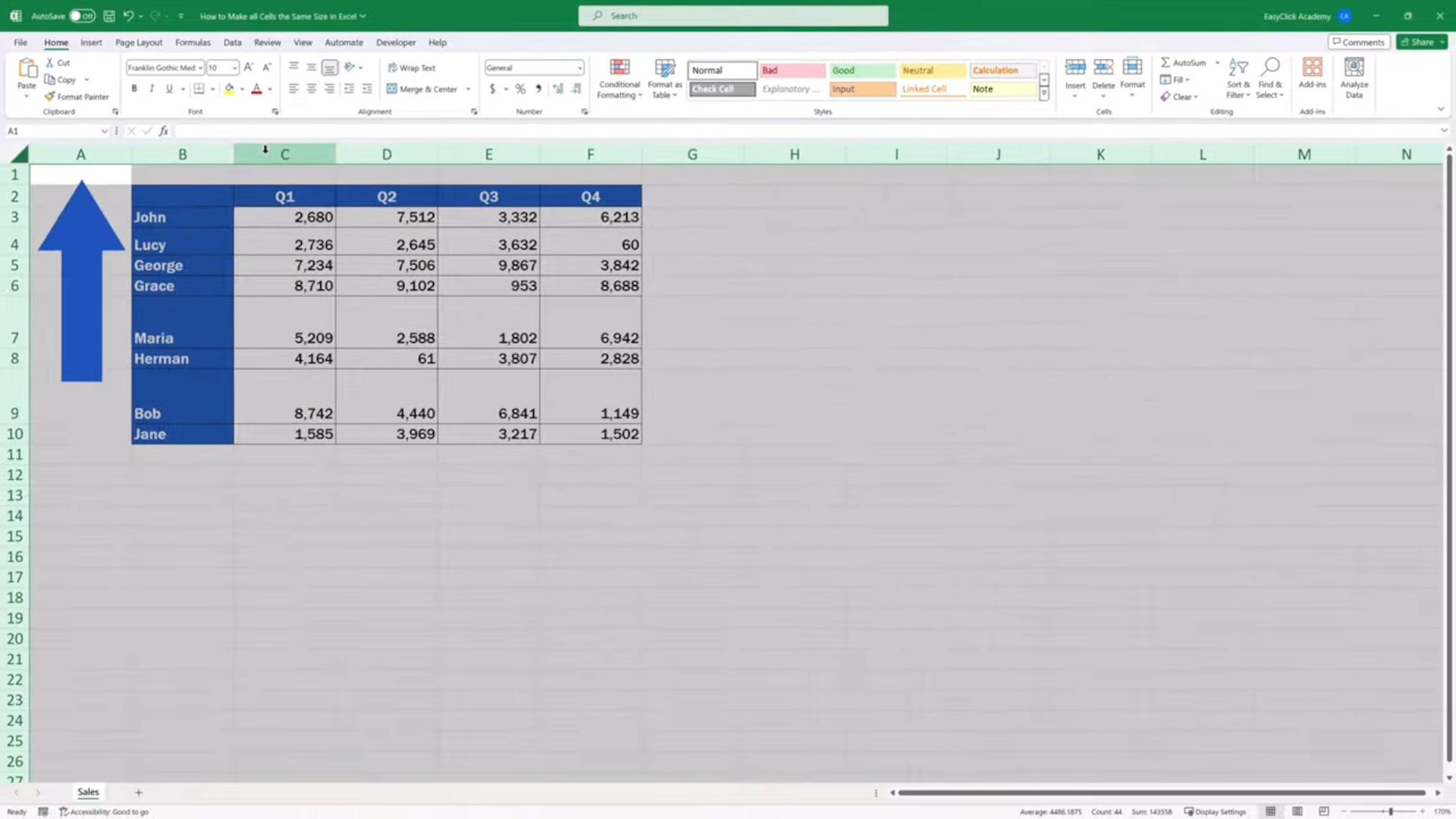Click the Insert cells icon
This screenshot has height=819, width=1456.
(1075, 68)
